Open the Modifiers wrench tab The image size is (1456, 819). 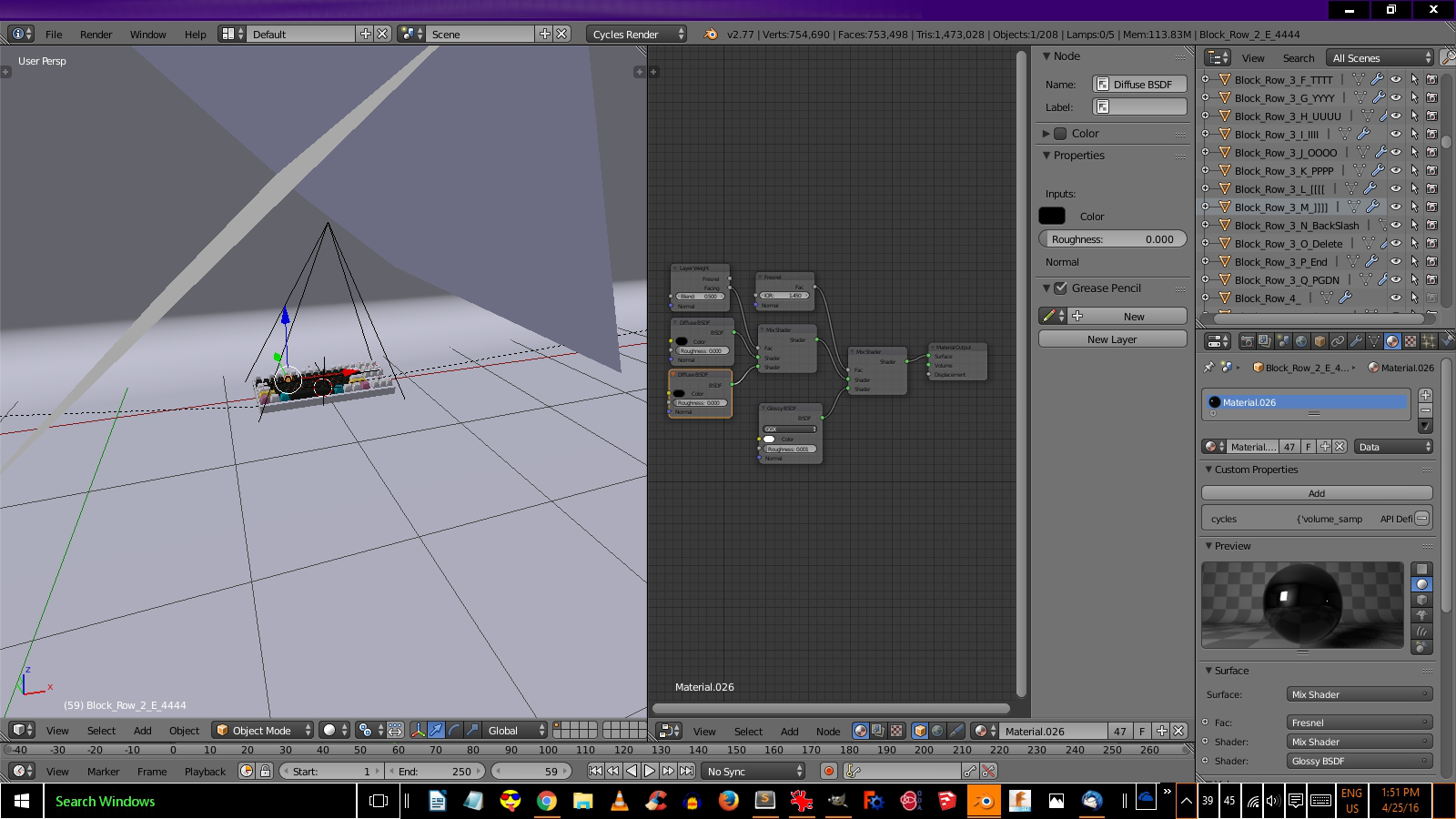[x=1356, y=341]
